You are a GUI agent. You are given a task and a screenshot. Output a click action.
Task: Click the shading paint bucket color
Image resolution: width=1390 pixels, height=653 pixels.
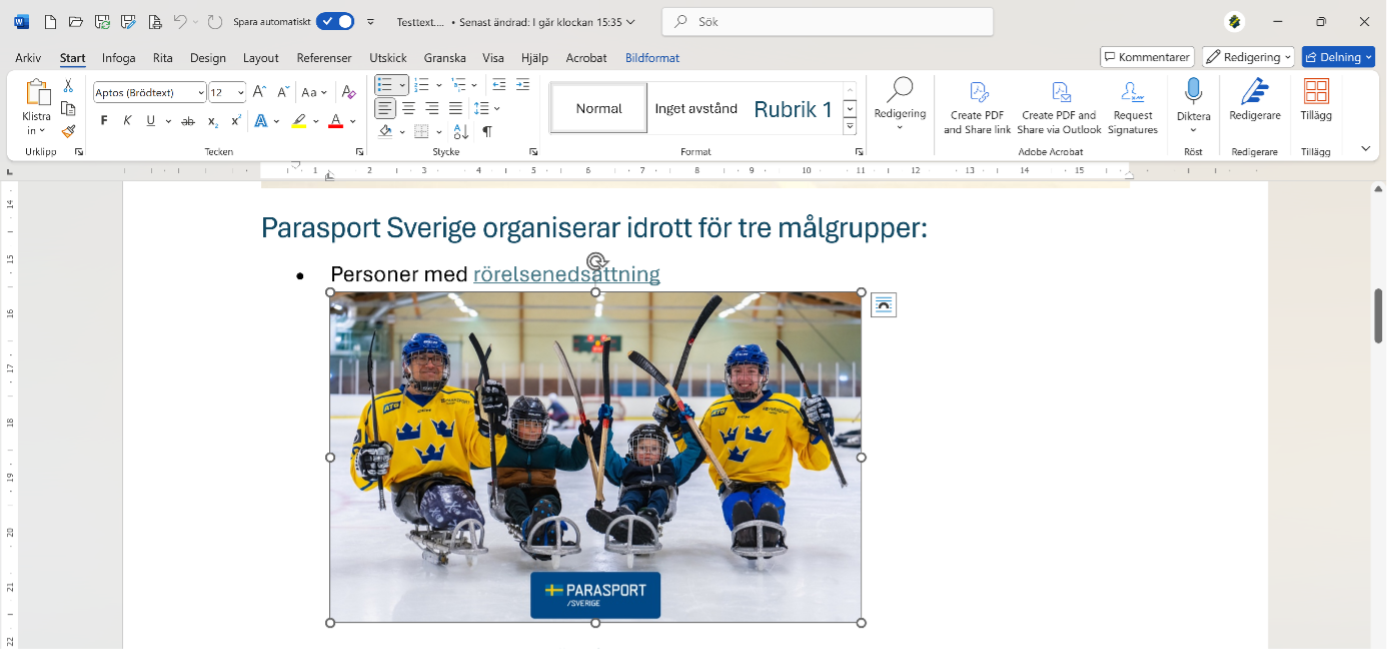point(385,131)
